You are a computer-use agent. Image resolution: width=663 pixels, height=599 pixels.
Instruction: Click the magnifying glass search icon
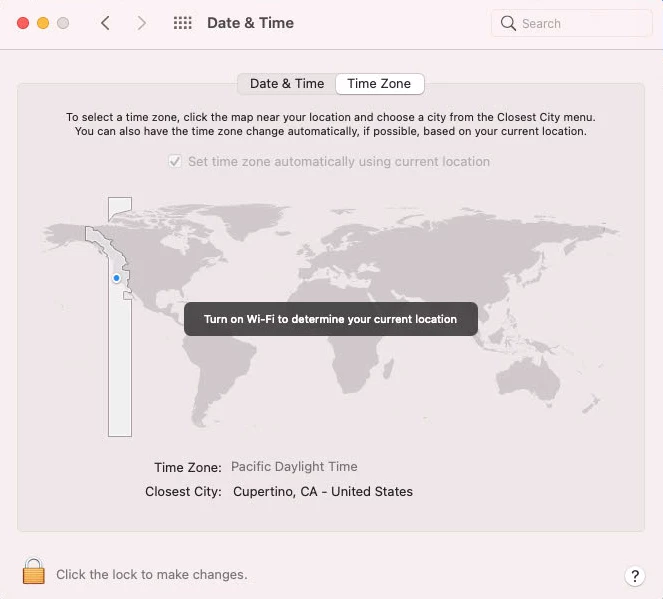pyautogui.click(x=508, y=23)
